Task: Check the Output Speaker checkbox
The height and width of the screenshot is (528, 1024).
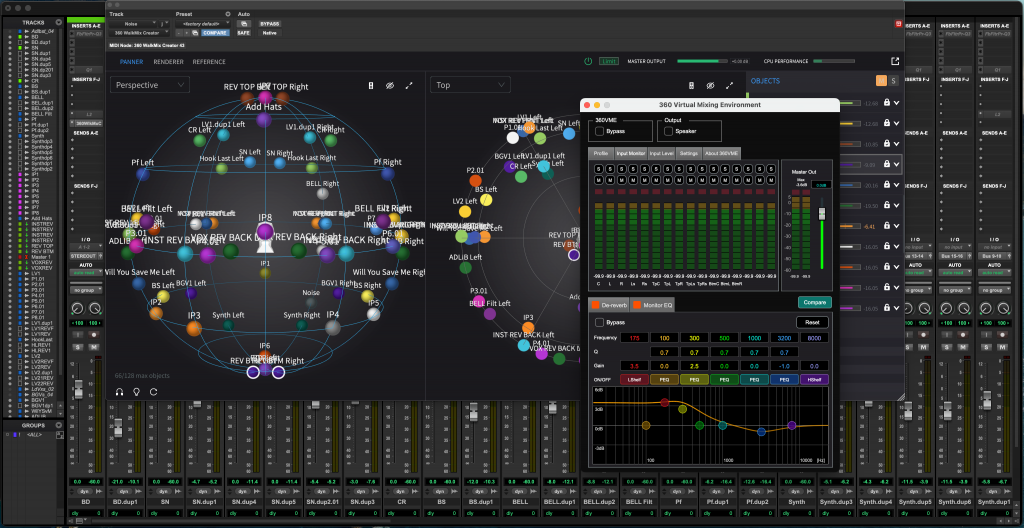Action: click(666, 131)
